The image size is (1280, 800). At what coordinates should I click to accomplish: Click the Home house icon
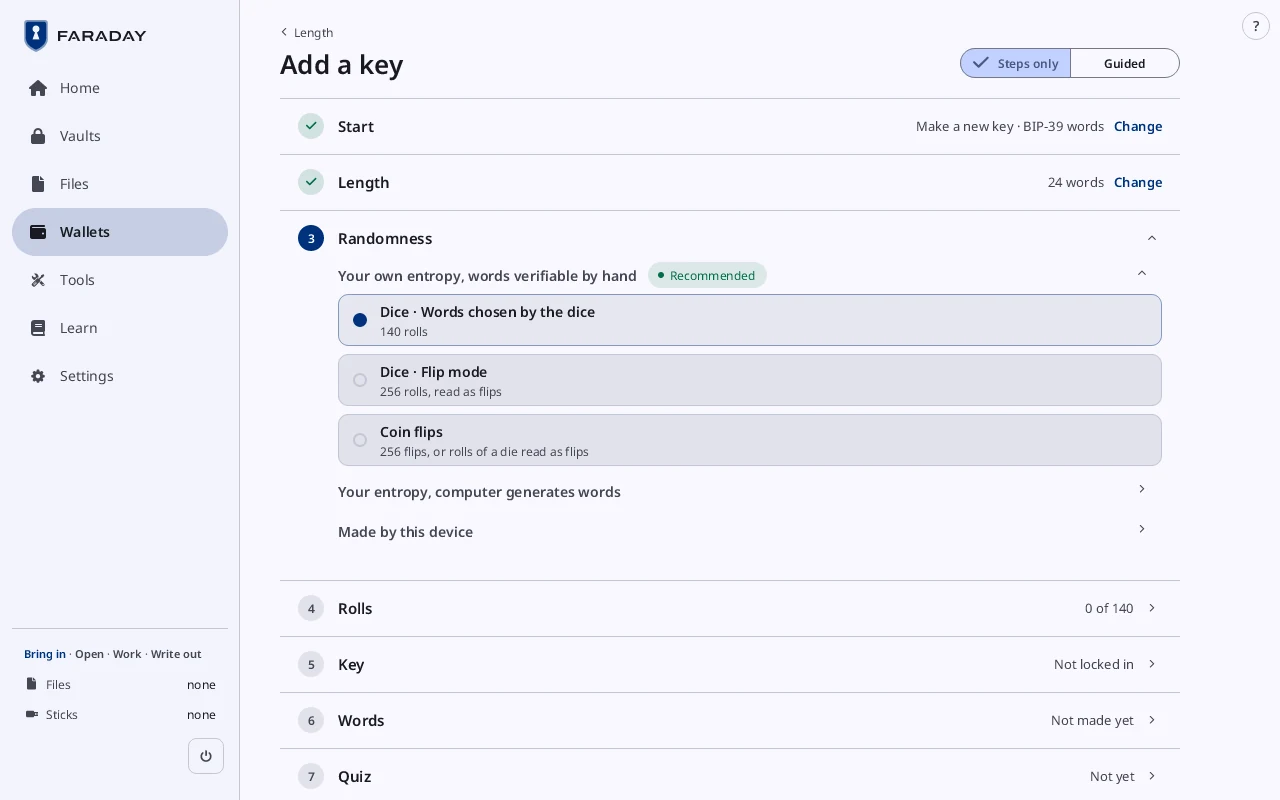click(x=38, y=88)
